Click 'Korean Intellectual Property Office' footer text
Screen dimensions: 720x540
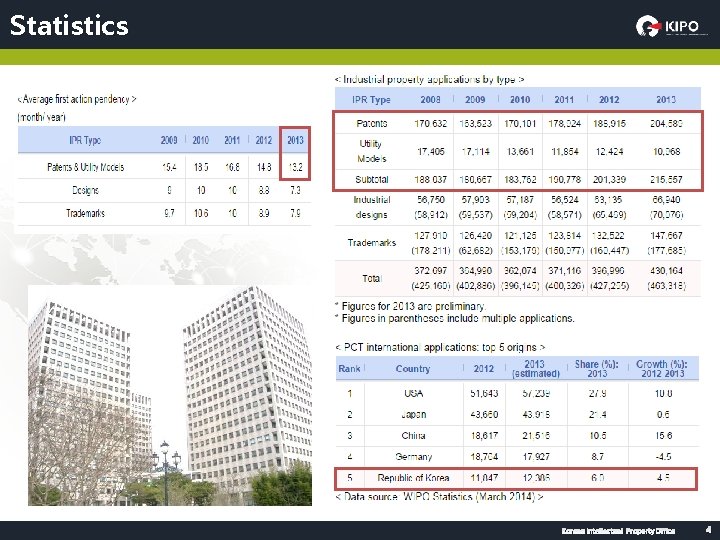tap(618, 531)
